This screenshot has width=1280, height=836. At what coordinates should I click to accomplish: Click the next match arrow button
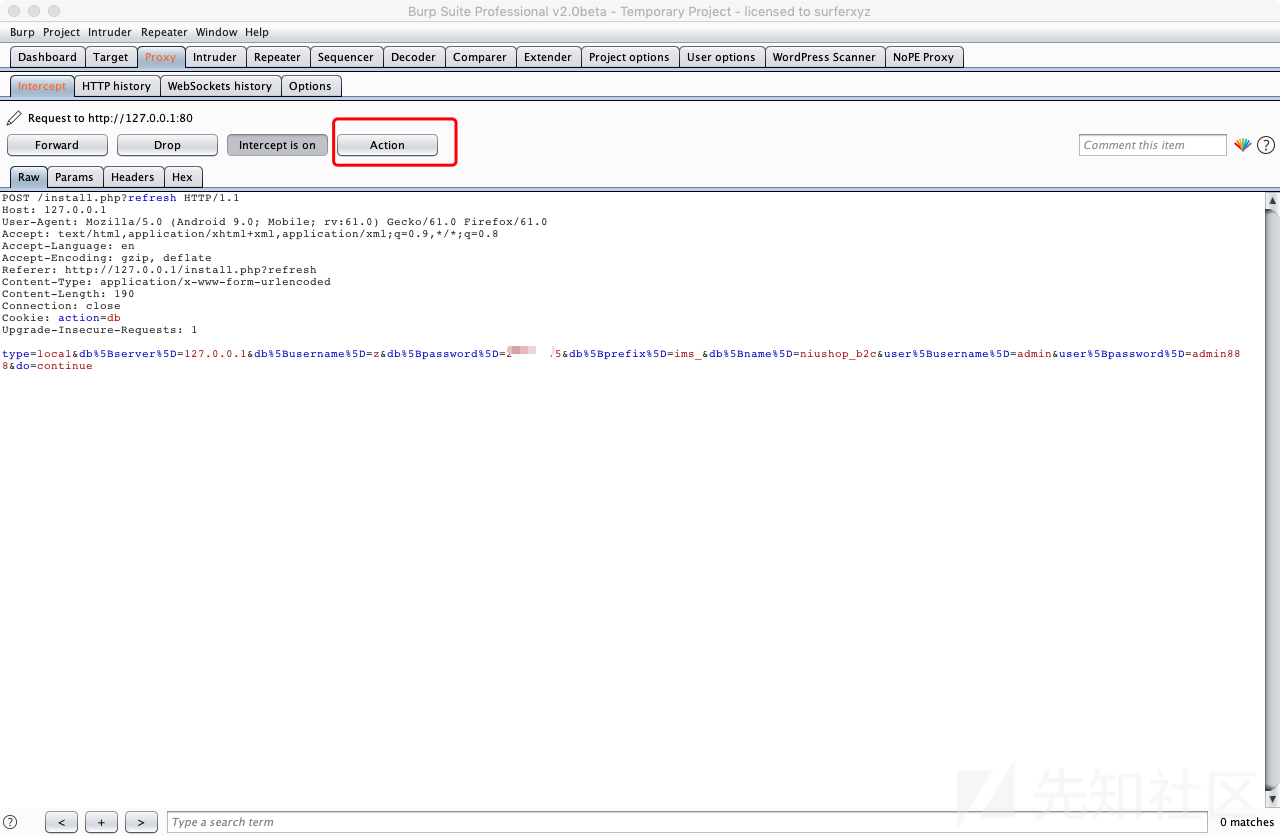pos(141,822)
